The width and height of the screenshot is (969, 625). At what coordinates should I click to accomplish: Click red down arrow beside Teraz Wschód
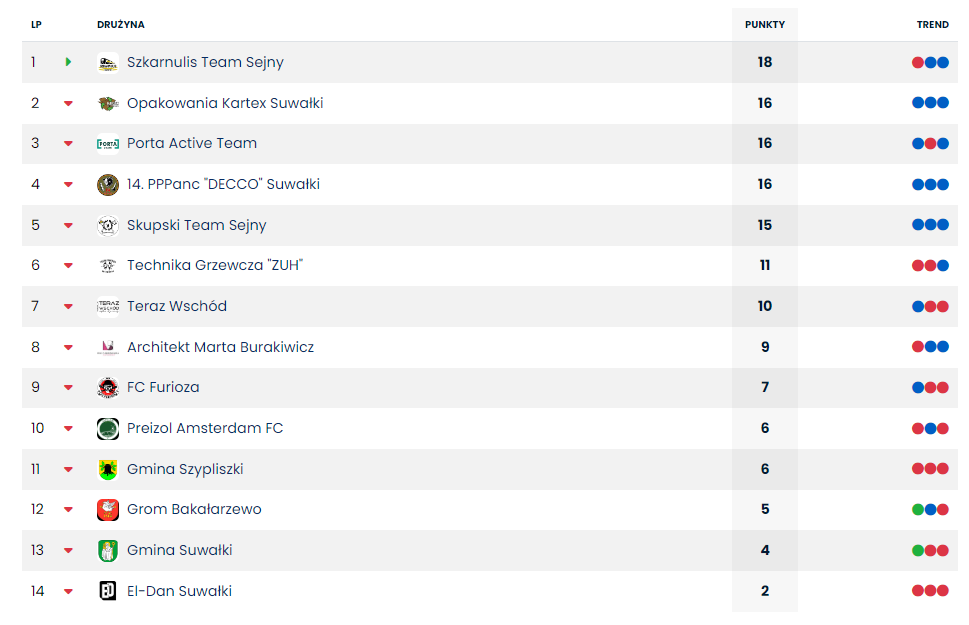pos(68,307)
